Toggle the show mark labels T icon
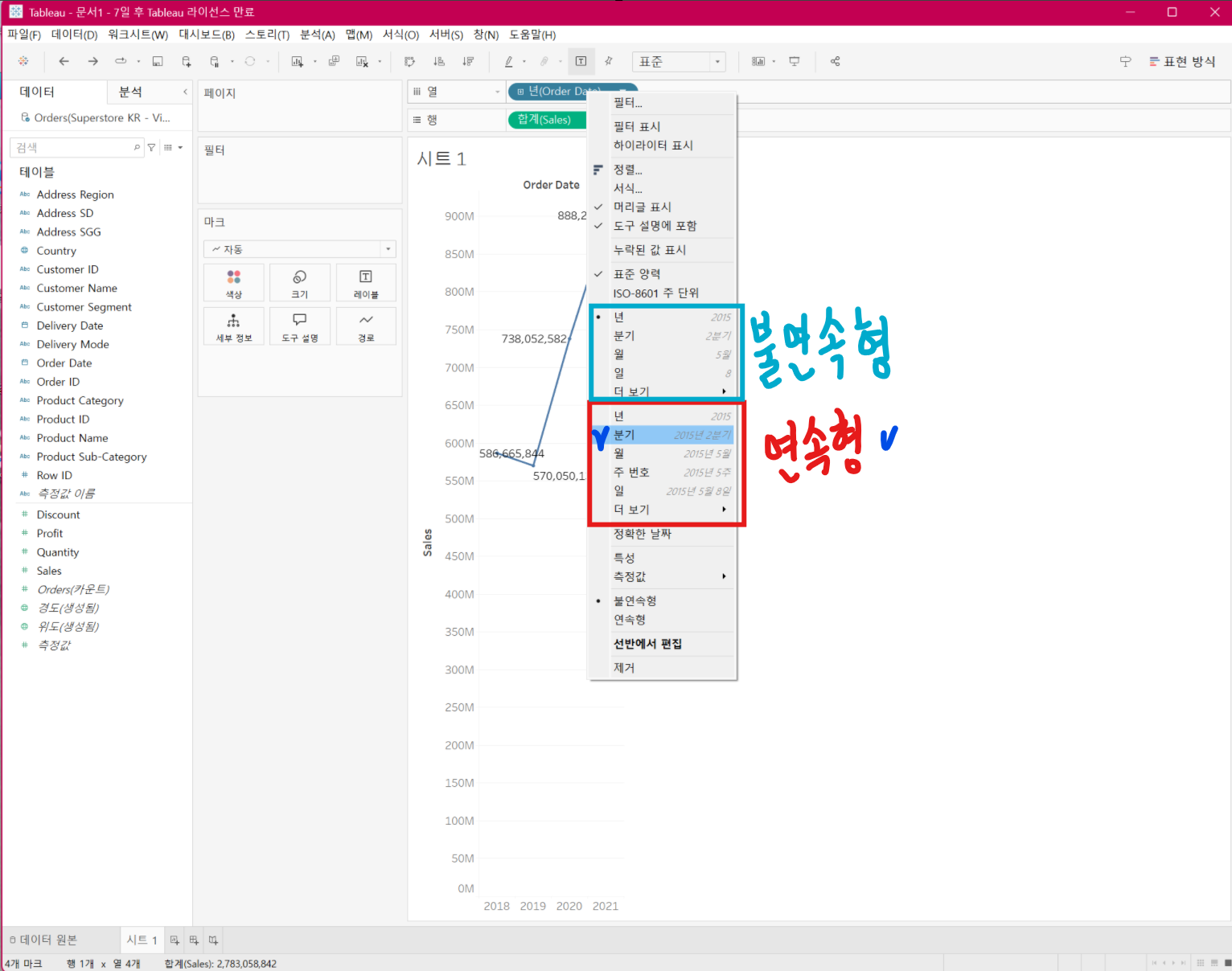 pyautogui.click(x=581, y=61)
